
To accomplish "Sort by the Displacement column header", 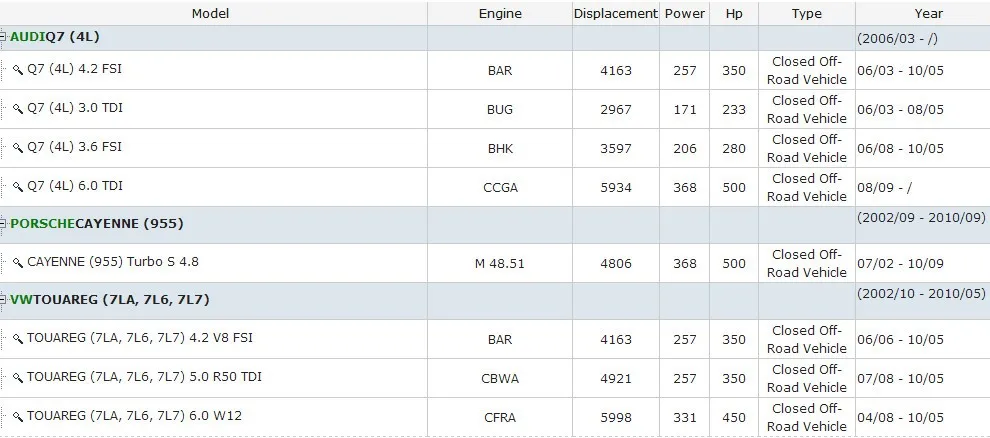I will coord(616,13).
